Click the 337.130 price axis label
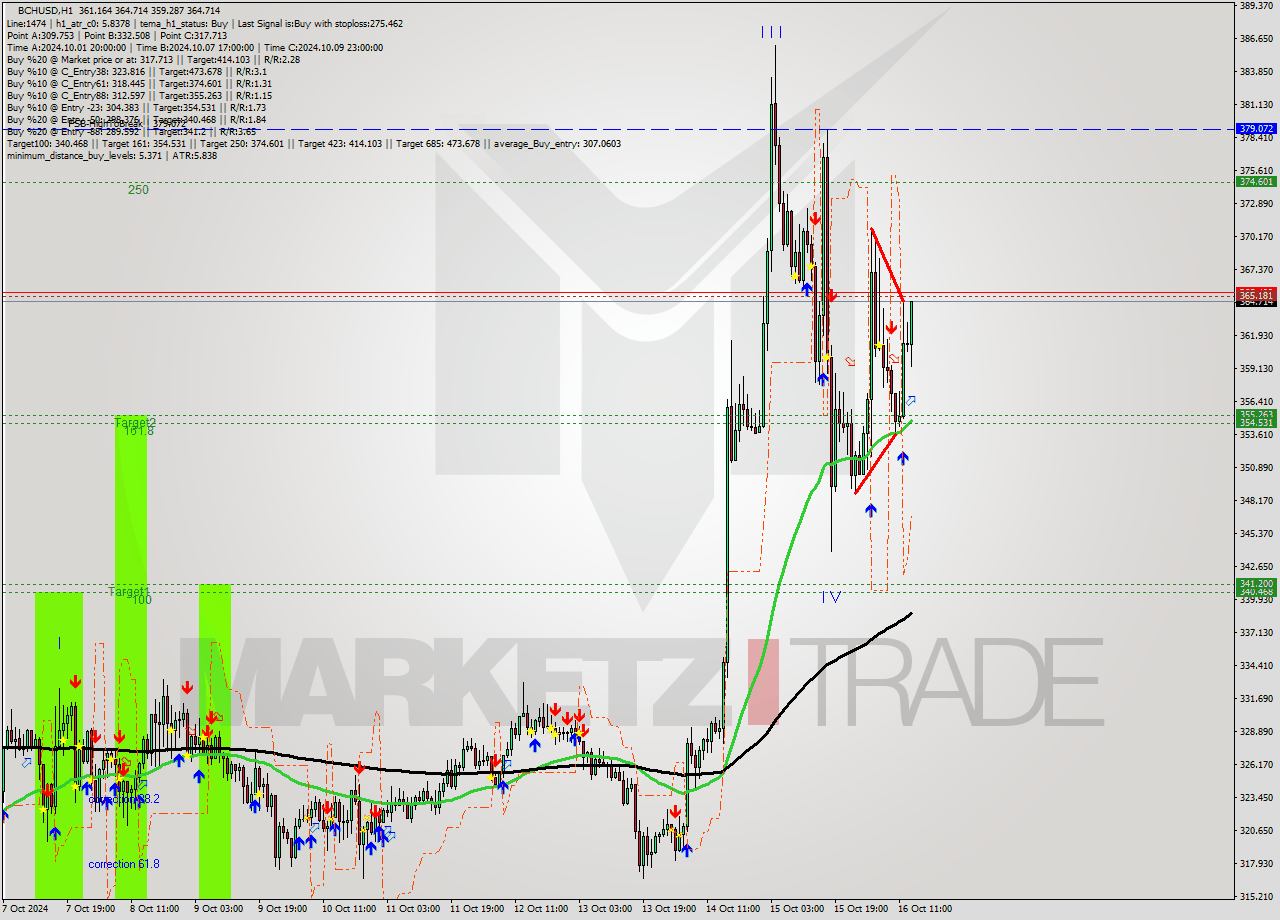 [x=1256, y=633]
